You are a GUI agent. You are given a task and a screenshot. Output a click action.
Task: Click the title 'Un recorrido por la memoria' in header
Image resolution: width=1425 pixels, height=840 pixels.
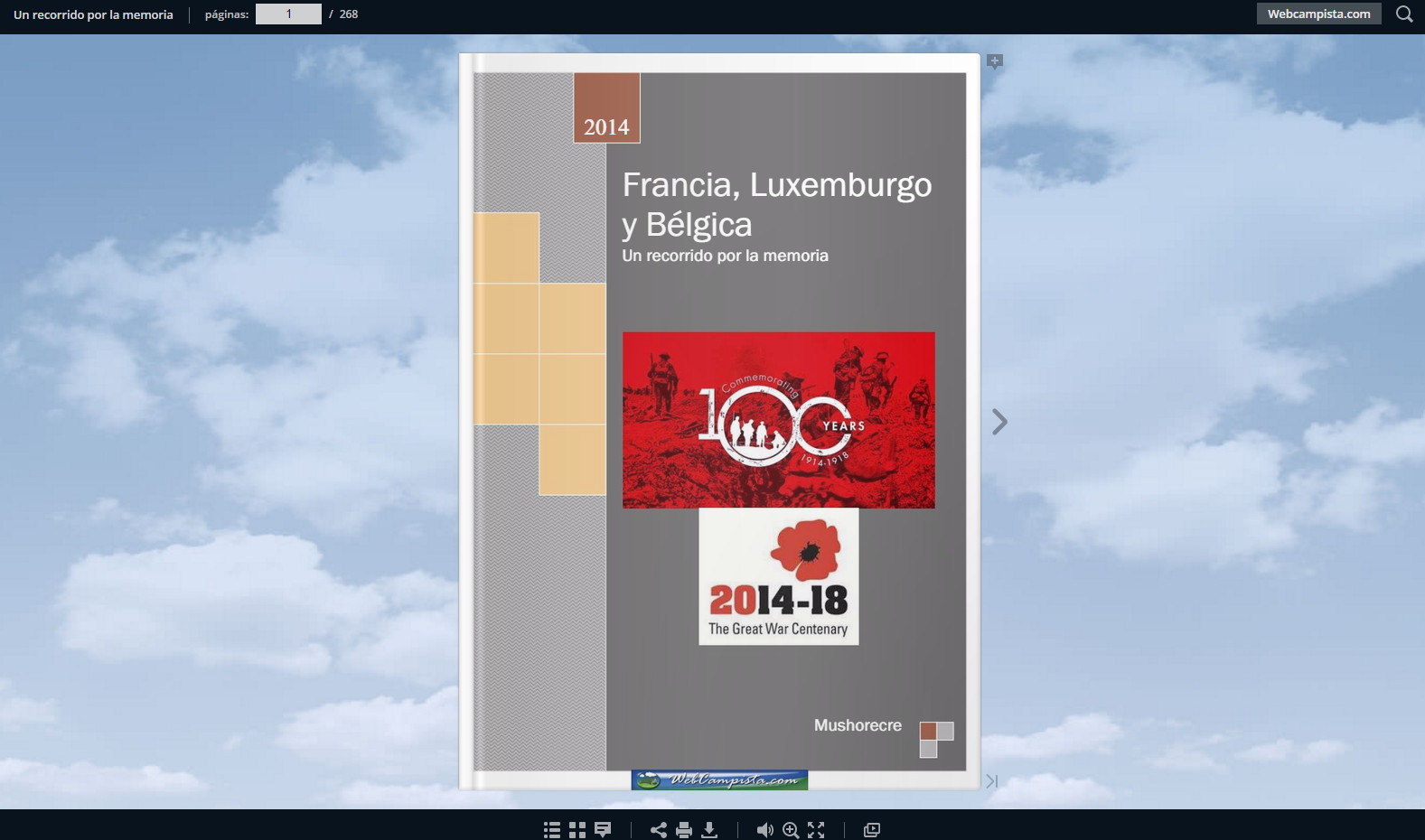pos(93,14)
